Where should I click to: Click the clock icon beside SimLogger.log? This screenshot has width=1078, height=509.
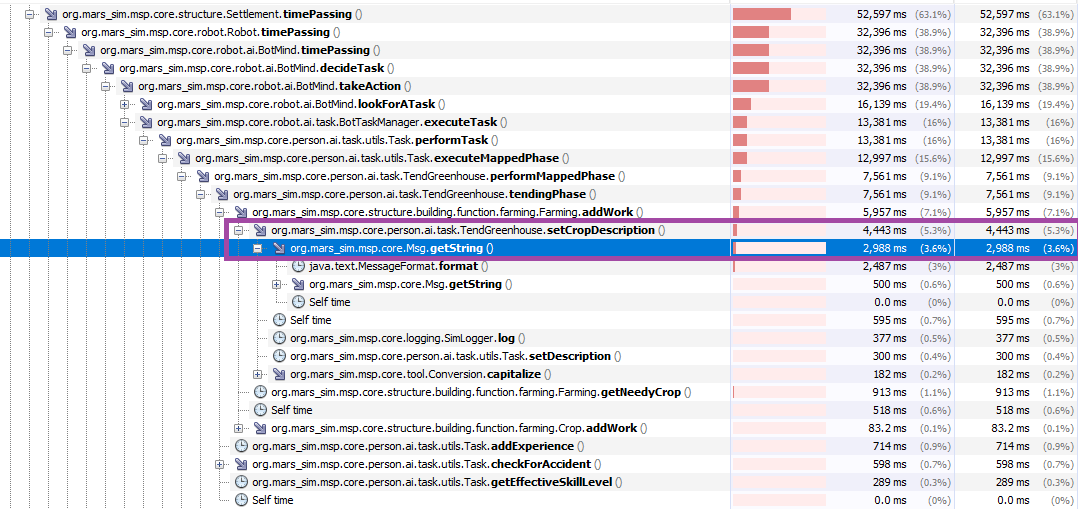[278, 338]
